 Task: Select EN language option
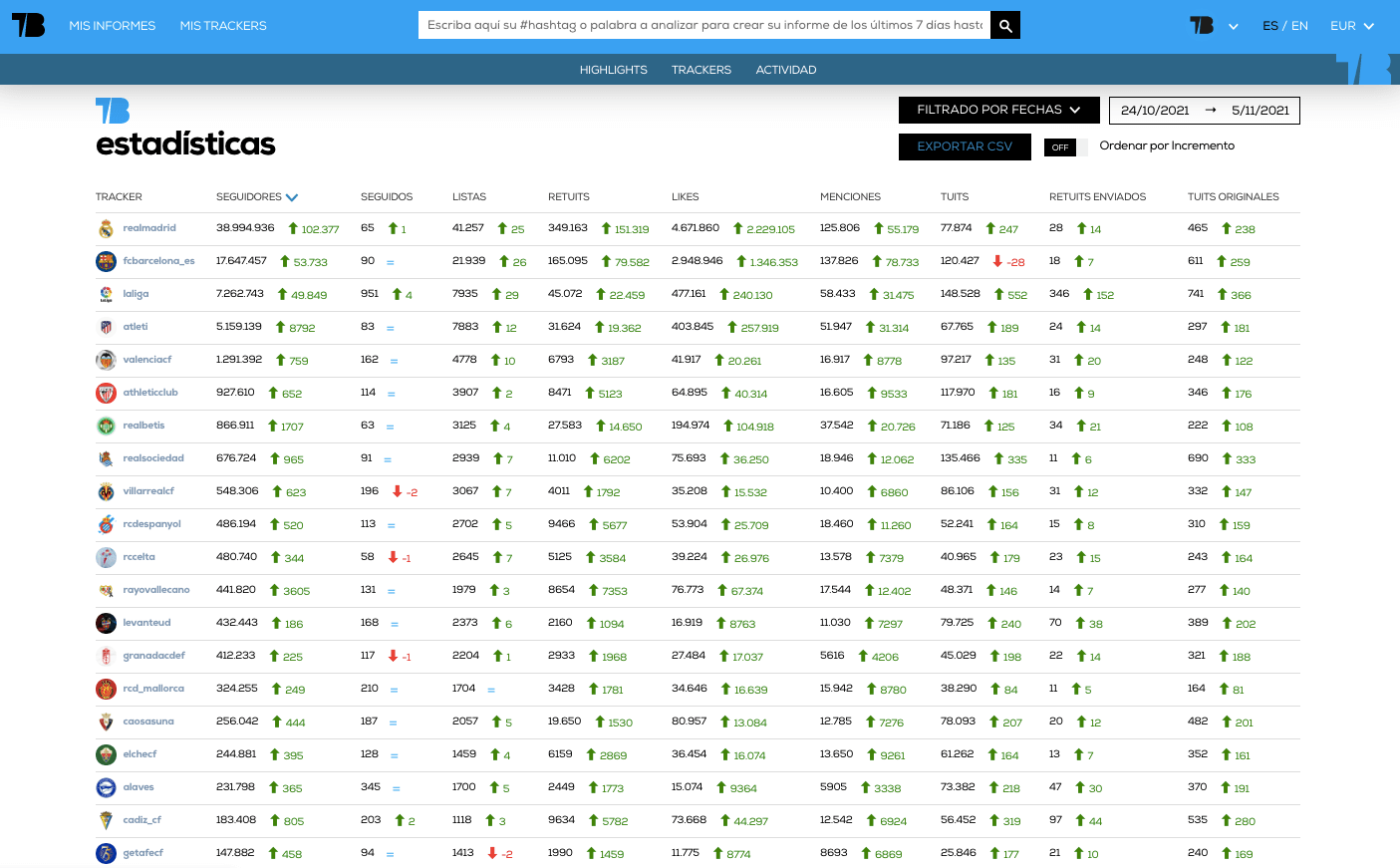(x=1299, y=26)
